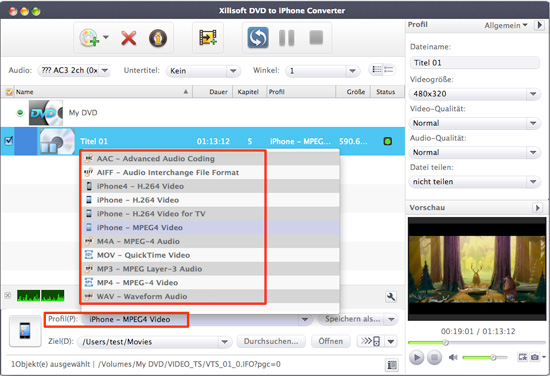Open the Winkel dropdown

(323, 71)
